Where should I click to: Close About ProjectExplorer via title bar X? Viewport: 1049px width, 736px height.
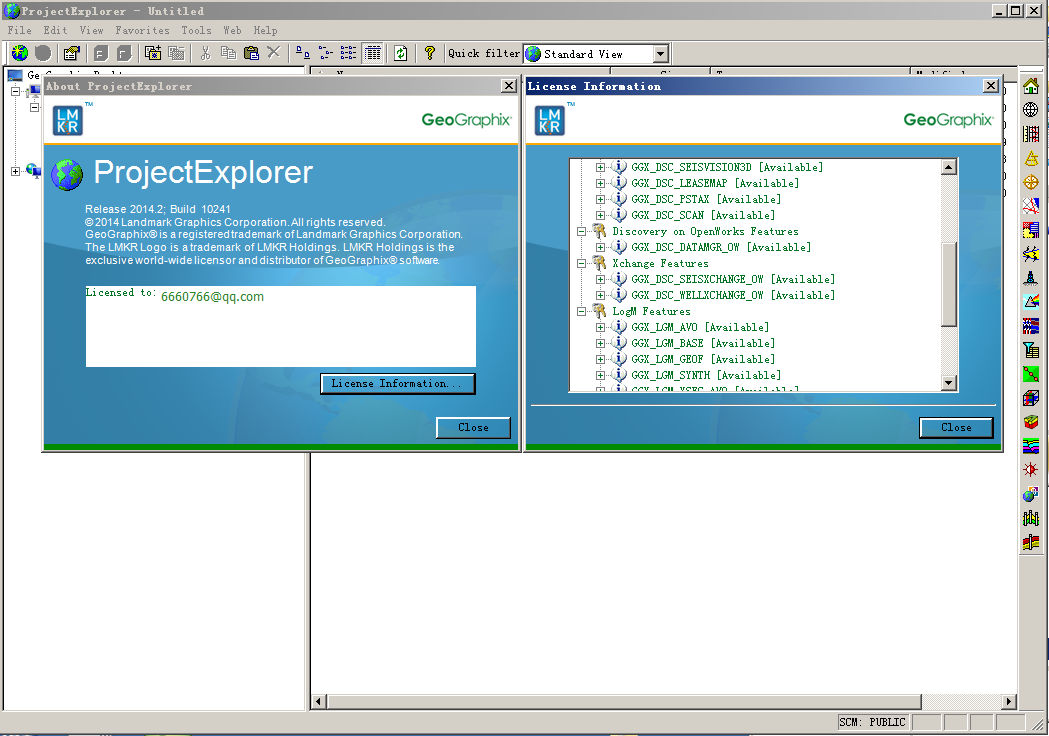click(508, 86)
